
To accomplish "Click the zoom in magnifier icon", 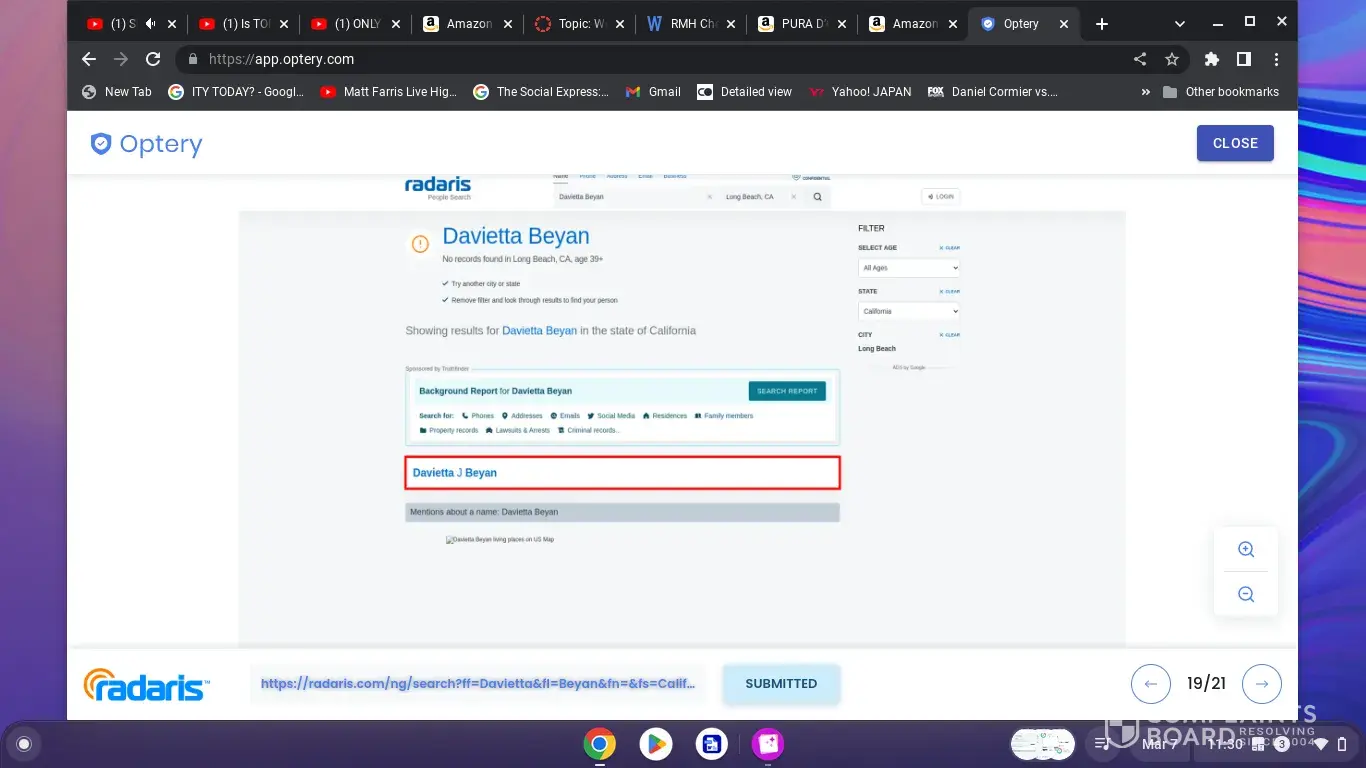I will (1245, 549).
